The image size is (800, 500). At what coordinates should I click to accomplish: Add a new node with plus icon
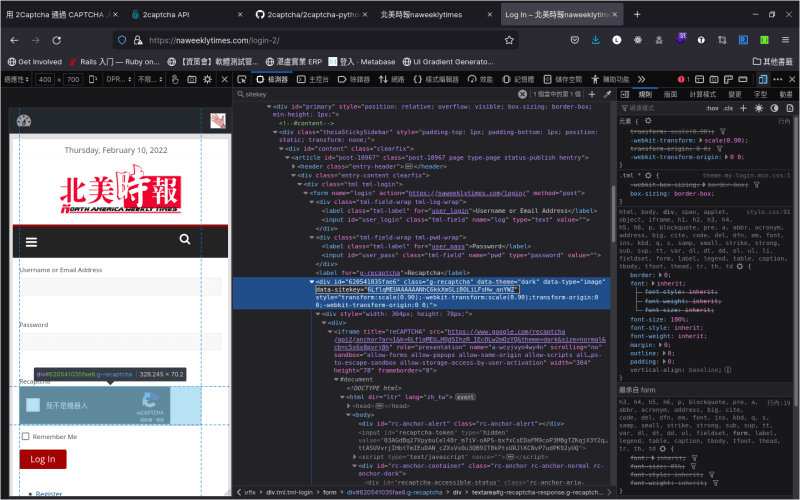click(592, 94)
